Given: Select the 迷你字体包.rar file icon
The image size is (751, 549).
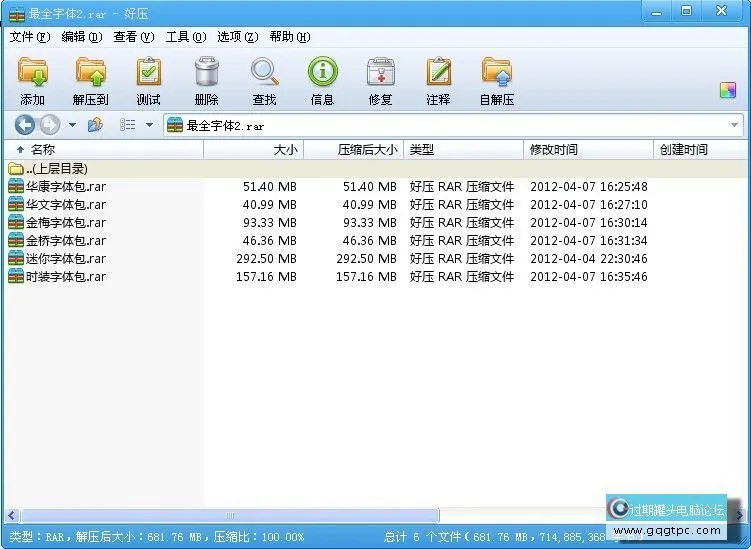Looking at the screenshot, I should [16, 258].
